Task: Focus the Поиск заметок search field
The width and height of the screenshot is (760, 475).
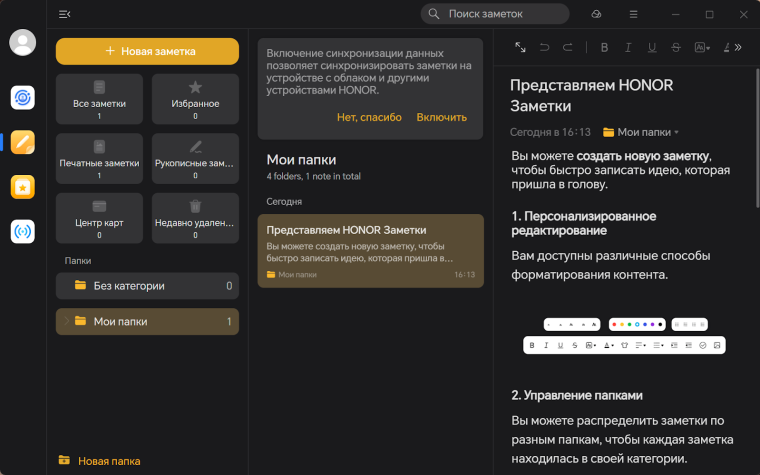Action: click(x=495, y=14)
